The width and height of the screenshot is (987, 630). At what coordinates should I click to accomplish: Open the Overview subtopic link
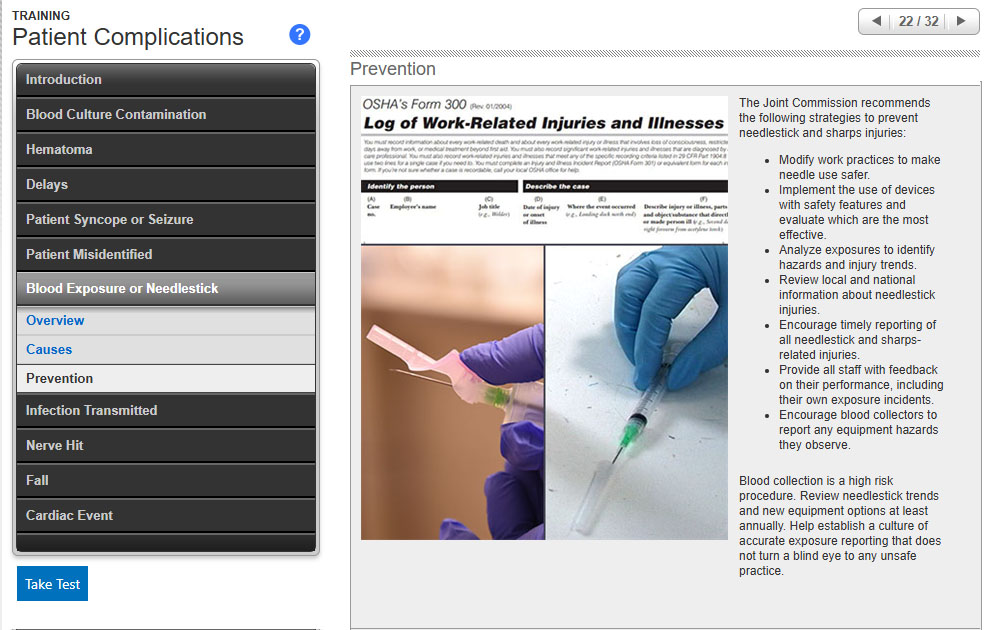55,321
